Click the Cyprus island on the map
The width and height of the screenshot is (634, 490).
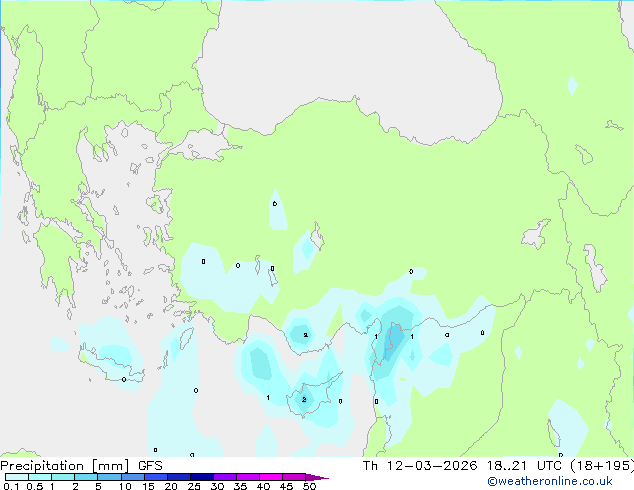(x=311, y=396)
